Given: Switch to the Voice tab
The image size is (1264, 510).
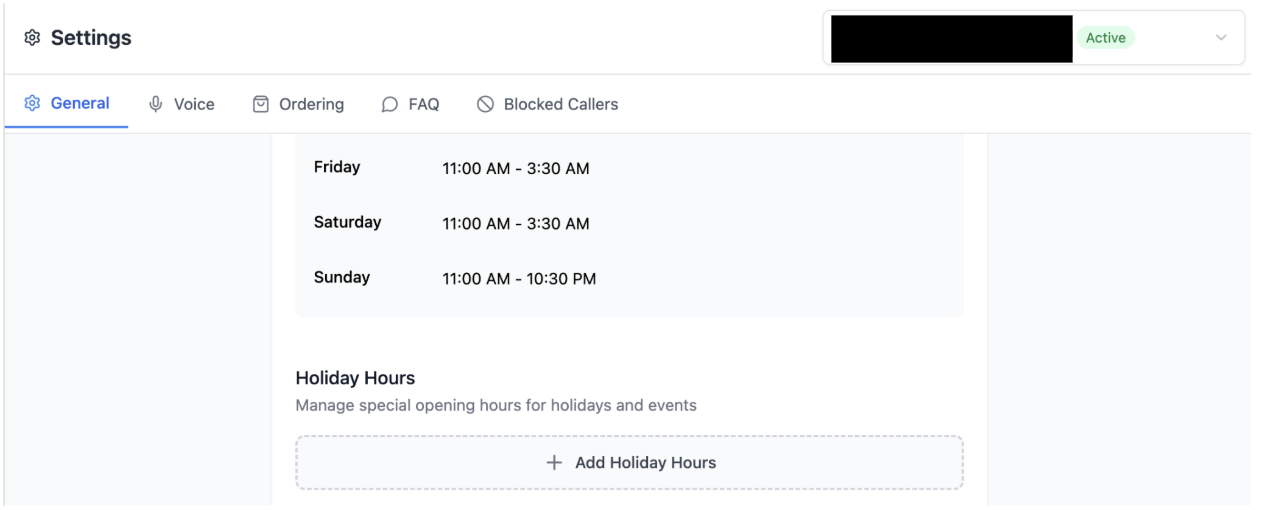Looking at the screenshot, I should (x=194, y=104).
